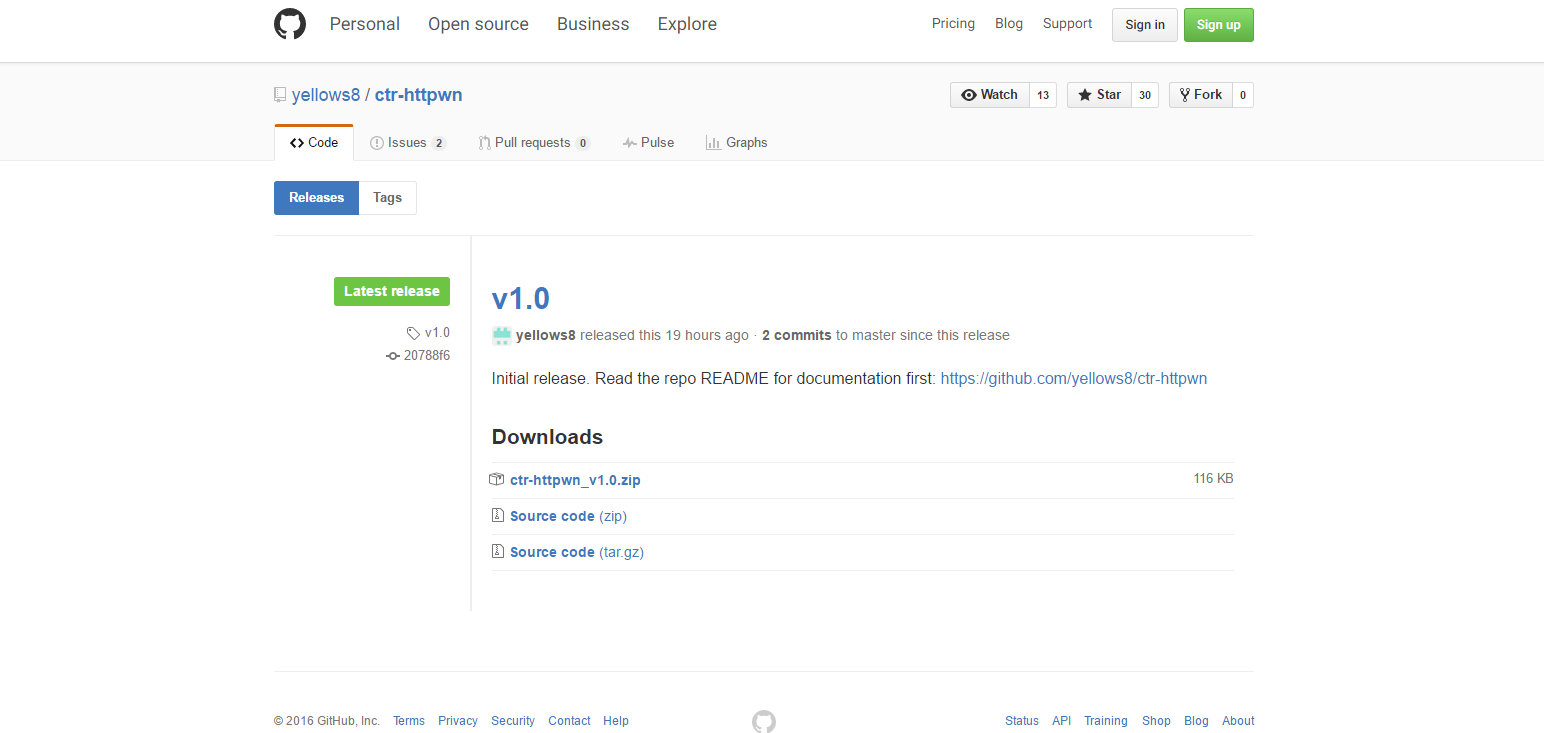The image size is (1544, 733).
Task: Click the repository book icon near yellows8
Action: (x=280, y=95)
